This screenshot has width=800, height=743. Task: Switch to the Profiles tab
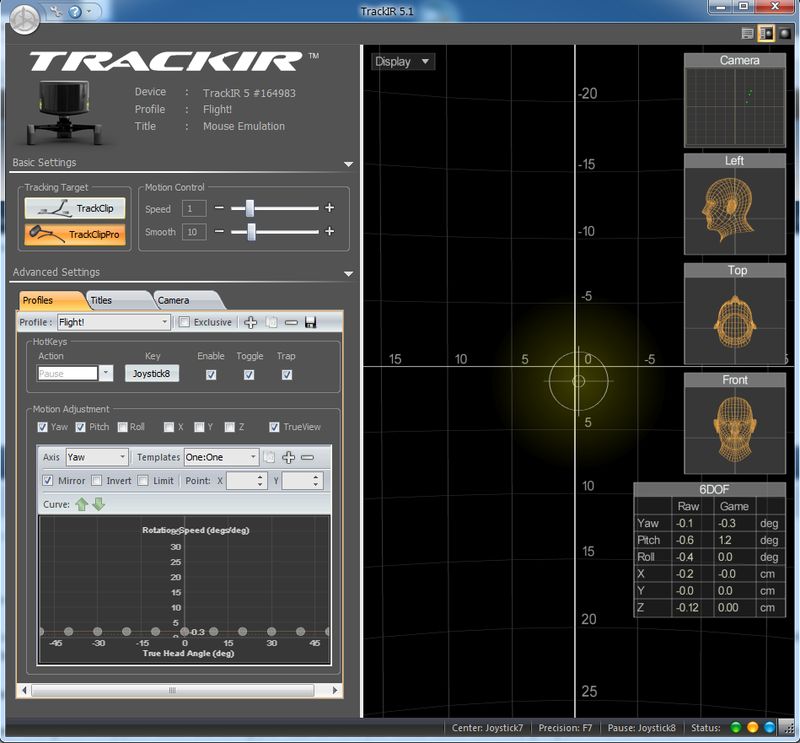51,300
